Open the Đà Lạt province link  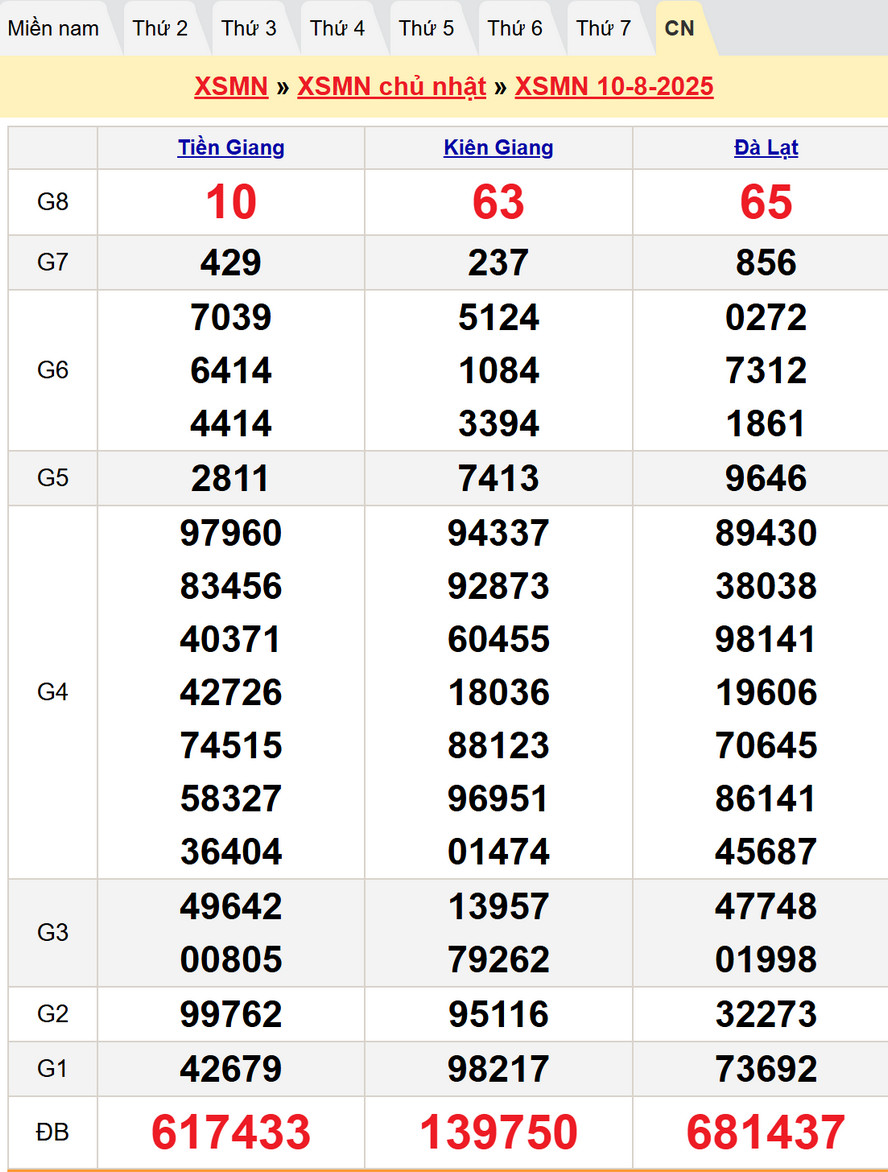766,148
